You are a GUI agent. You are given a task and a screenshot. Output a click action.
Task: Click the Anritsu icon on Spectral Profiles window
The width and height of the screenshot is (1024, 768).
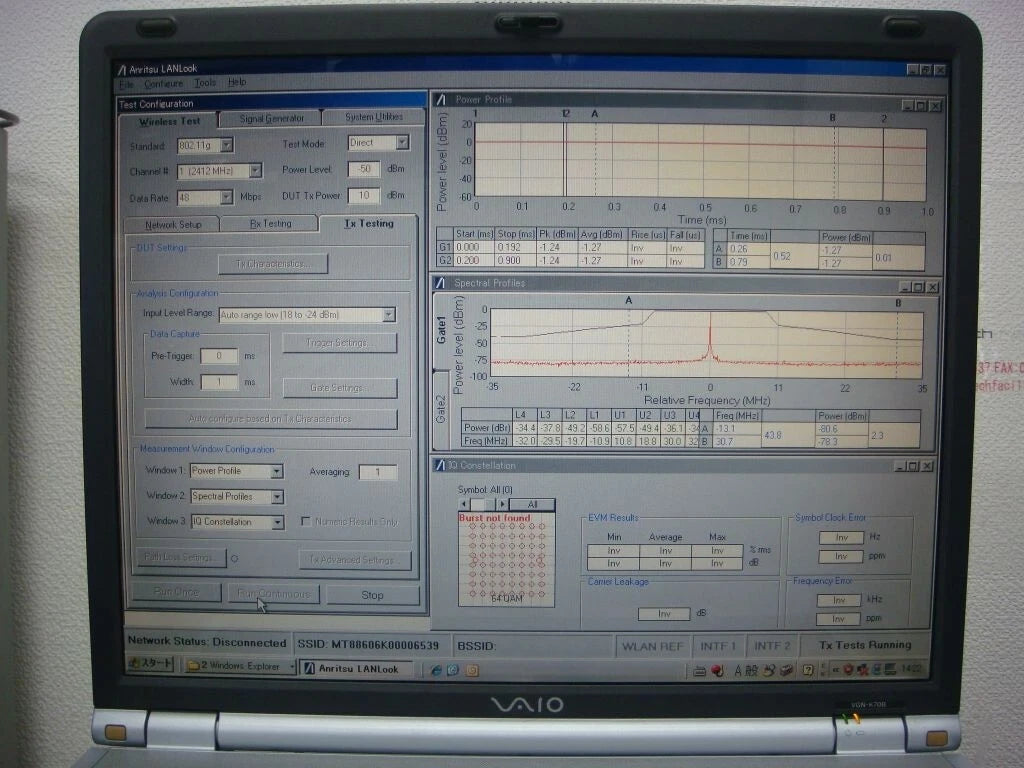(x=437, y=283)
